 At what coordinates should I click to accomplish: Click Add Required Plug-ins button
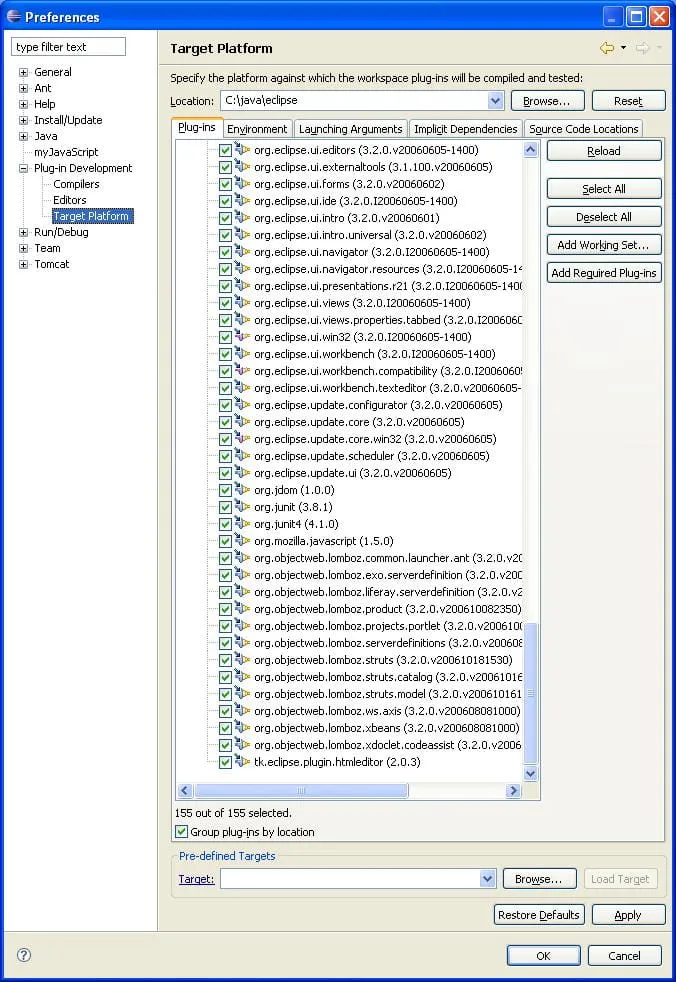(x=604, y=273)
